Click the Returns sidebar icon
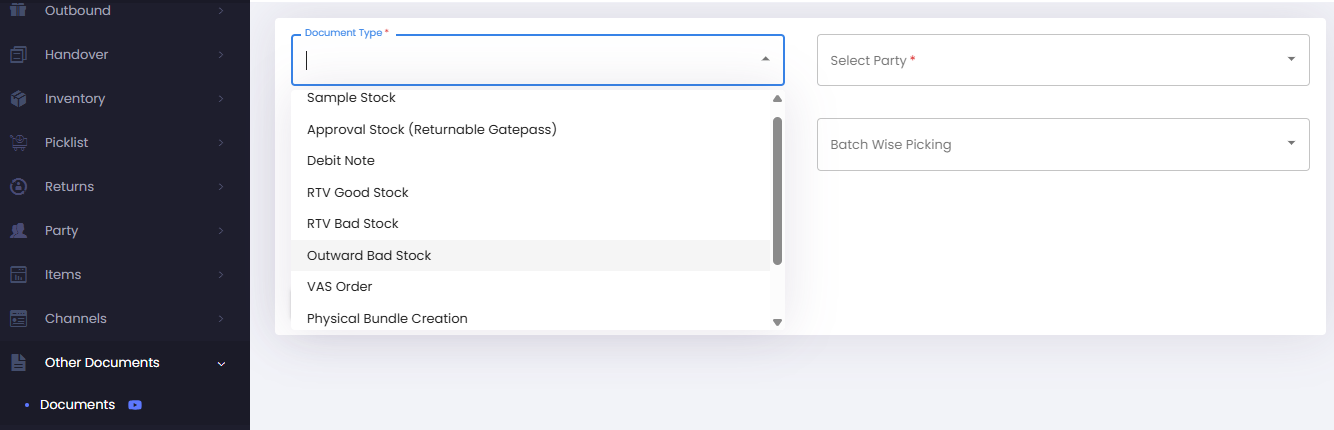This screenshot has width=1334, height=430. tap(18, 187)
